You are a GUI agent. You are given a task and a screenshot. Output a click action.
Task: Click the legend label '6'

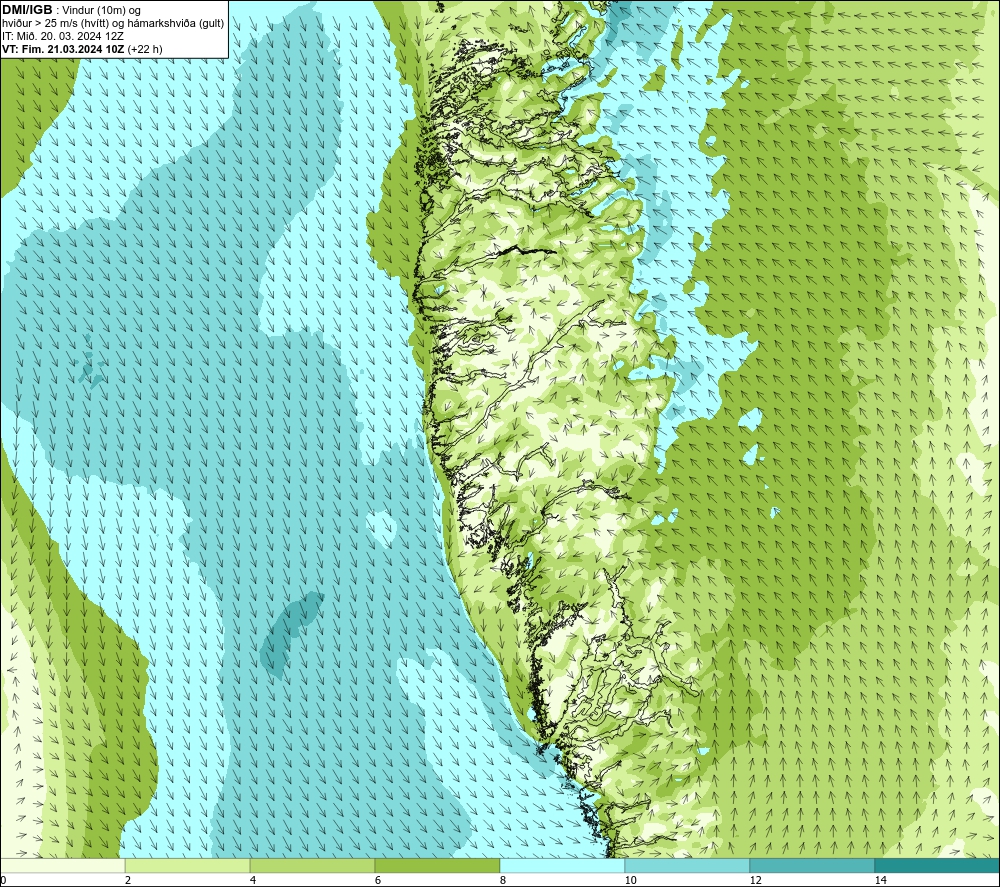coord(378,881)
